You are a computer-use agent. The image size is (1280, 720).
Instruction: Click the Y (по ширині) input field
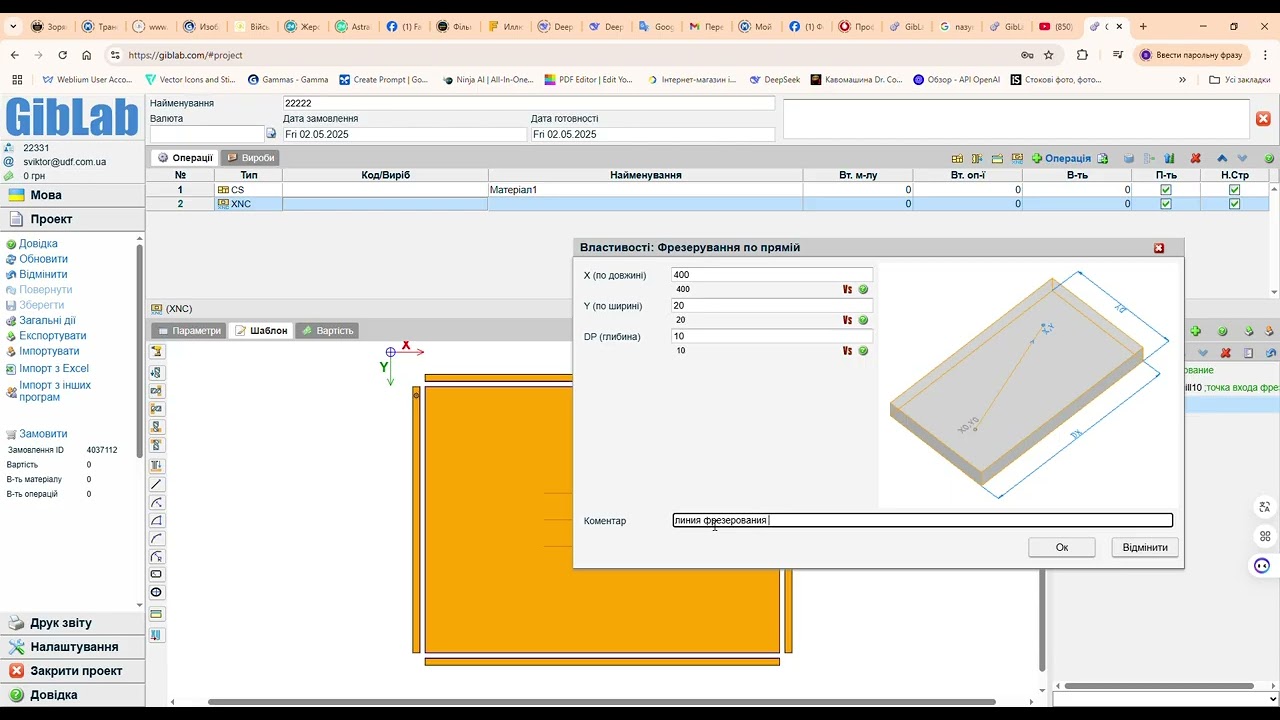tap(772, 306)
